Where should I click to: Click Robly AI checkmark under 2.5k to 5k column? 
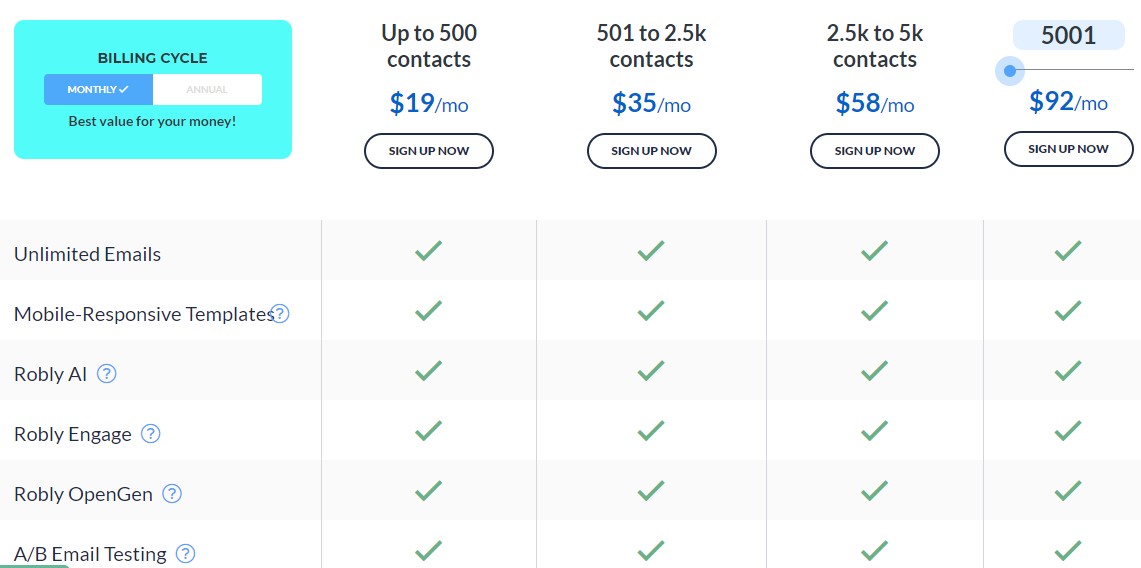coord(874,371)
